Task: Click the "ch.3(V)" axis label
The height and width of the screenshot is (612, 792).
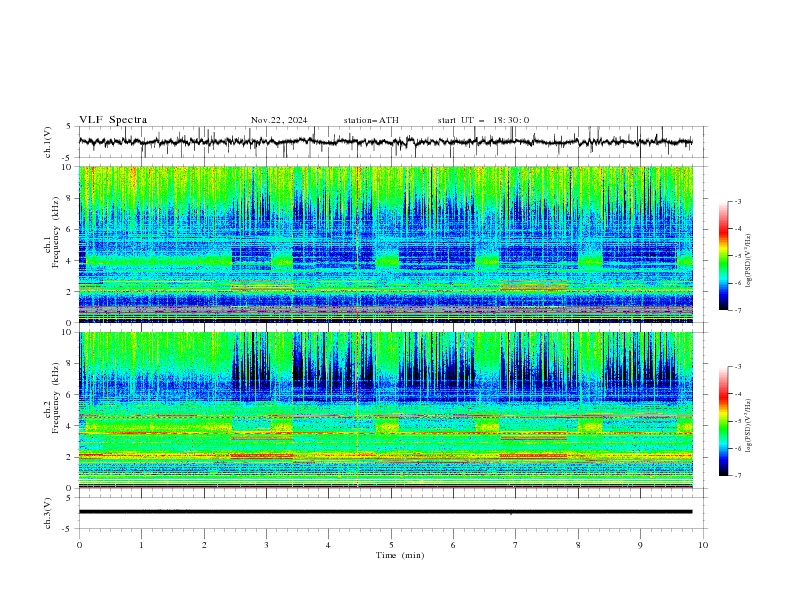Action: tap(48, 513)
